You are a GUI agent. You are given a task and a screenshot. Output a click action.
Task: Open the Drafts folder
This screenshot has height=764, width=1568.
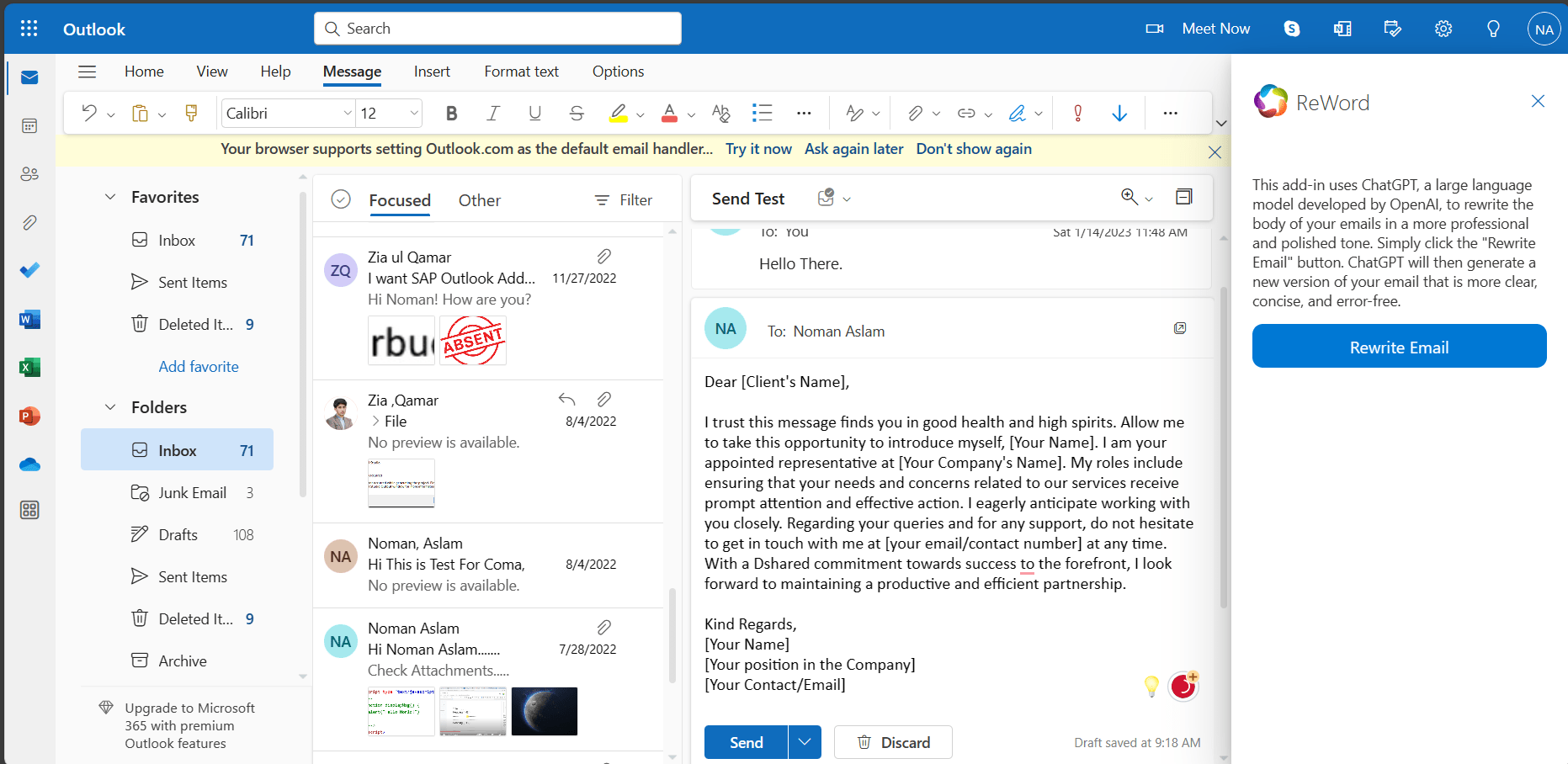tap(177, 534)
